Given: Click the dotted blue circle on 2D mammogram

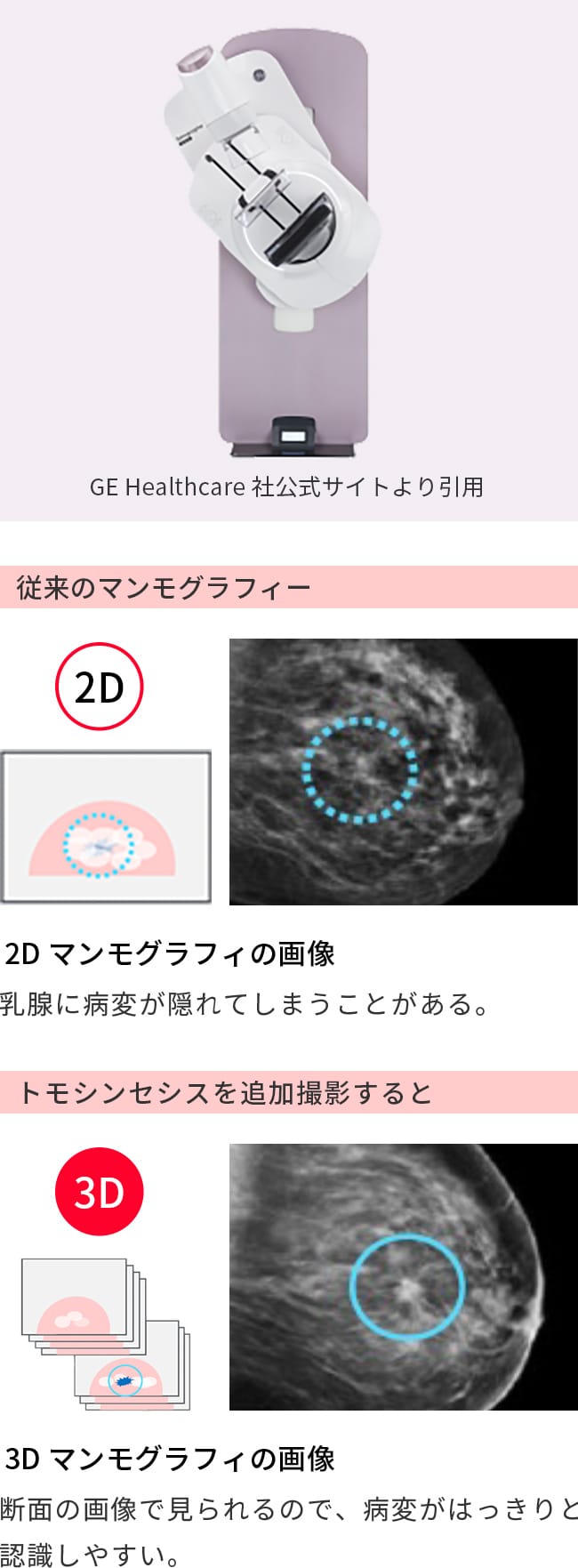Looking at the screenshot, I should coord(359,770).
